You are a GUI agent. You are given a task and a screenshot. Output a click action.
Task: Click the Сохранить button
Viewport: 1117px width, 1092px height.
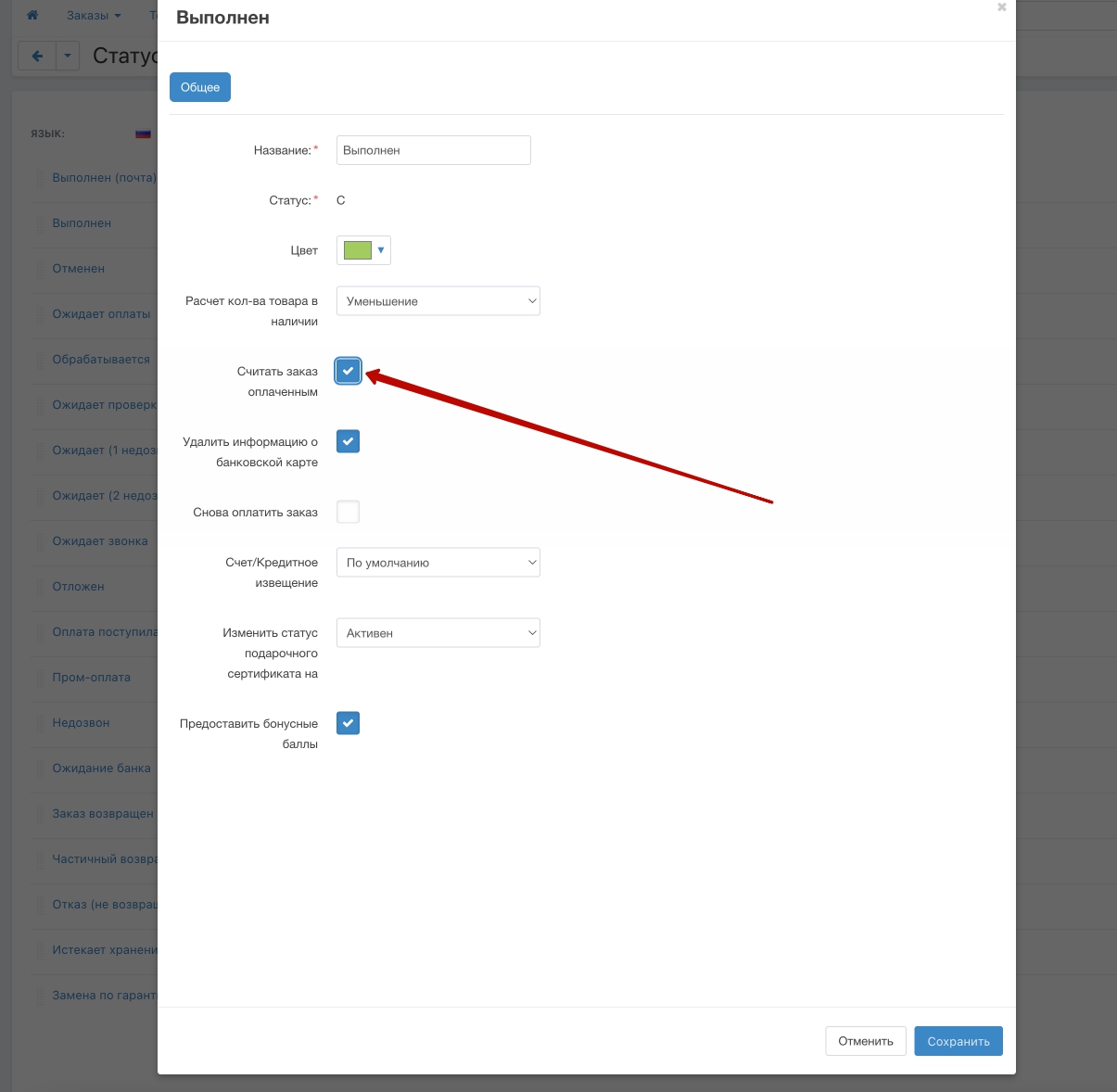coord(958,1041)
